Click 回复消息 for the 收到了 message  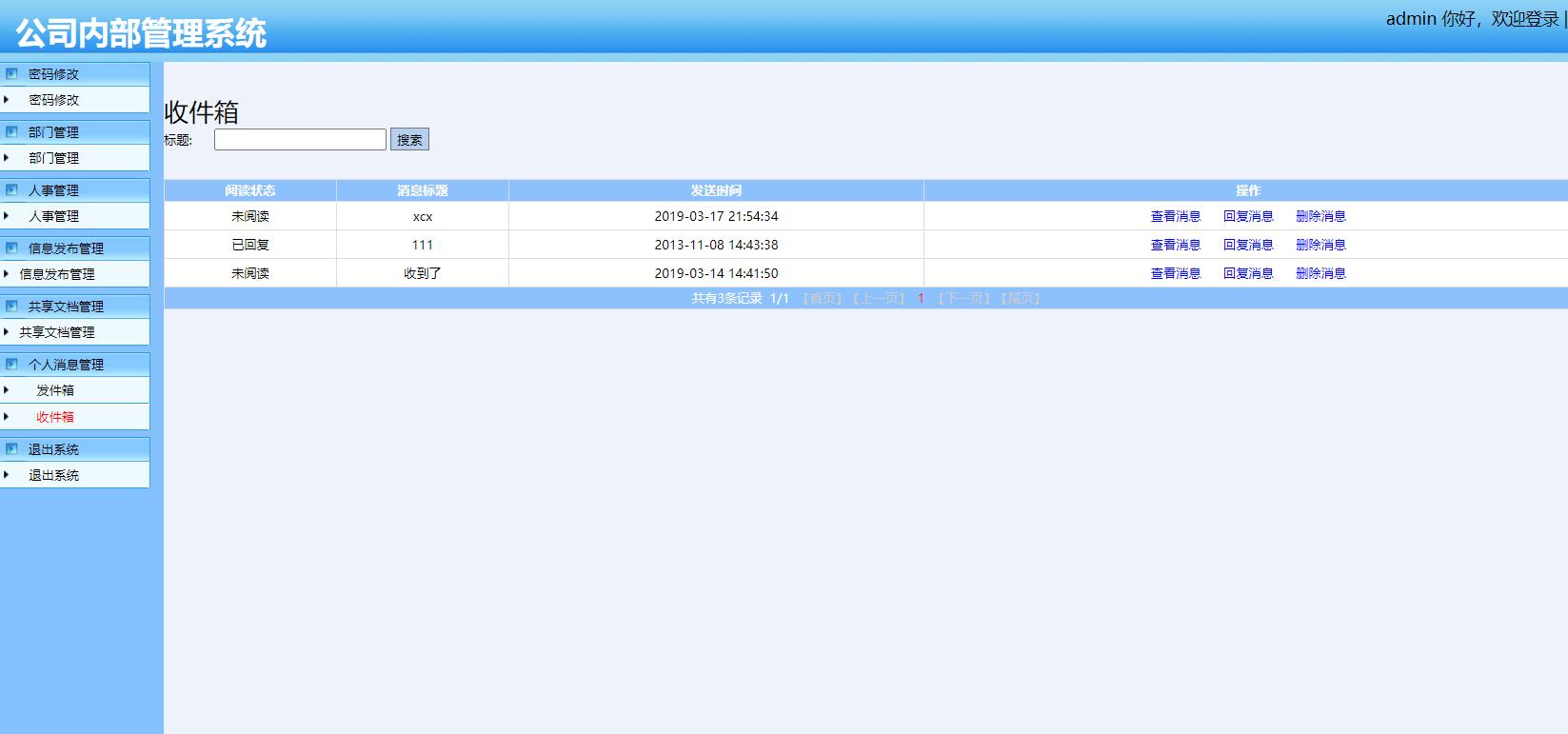tap(1248, 273)
